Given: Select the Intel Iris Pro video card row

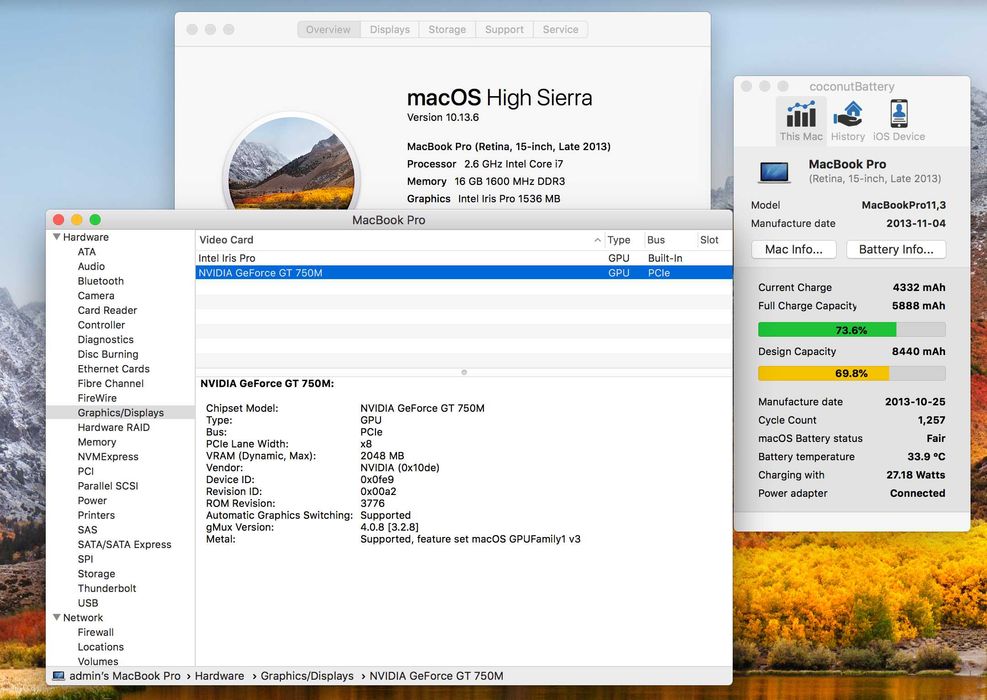Looking at the screenshot, I should (x=464, y=258).
